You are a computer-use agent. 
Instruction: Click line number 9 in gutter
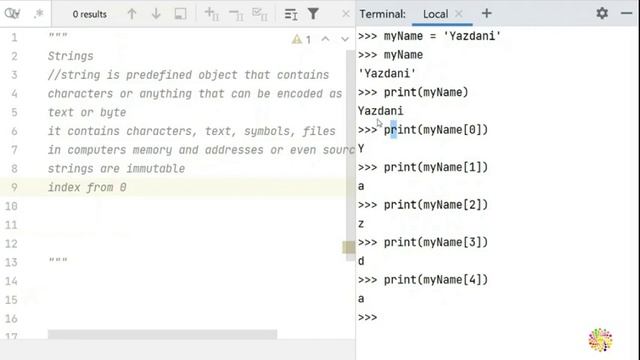pos(14,187)
